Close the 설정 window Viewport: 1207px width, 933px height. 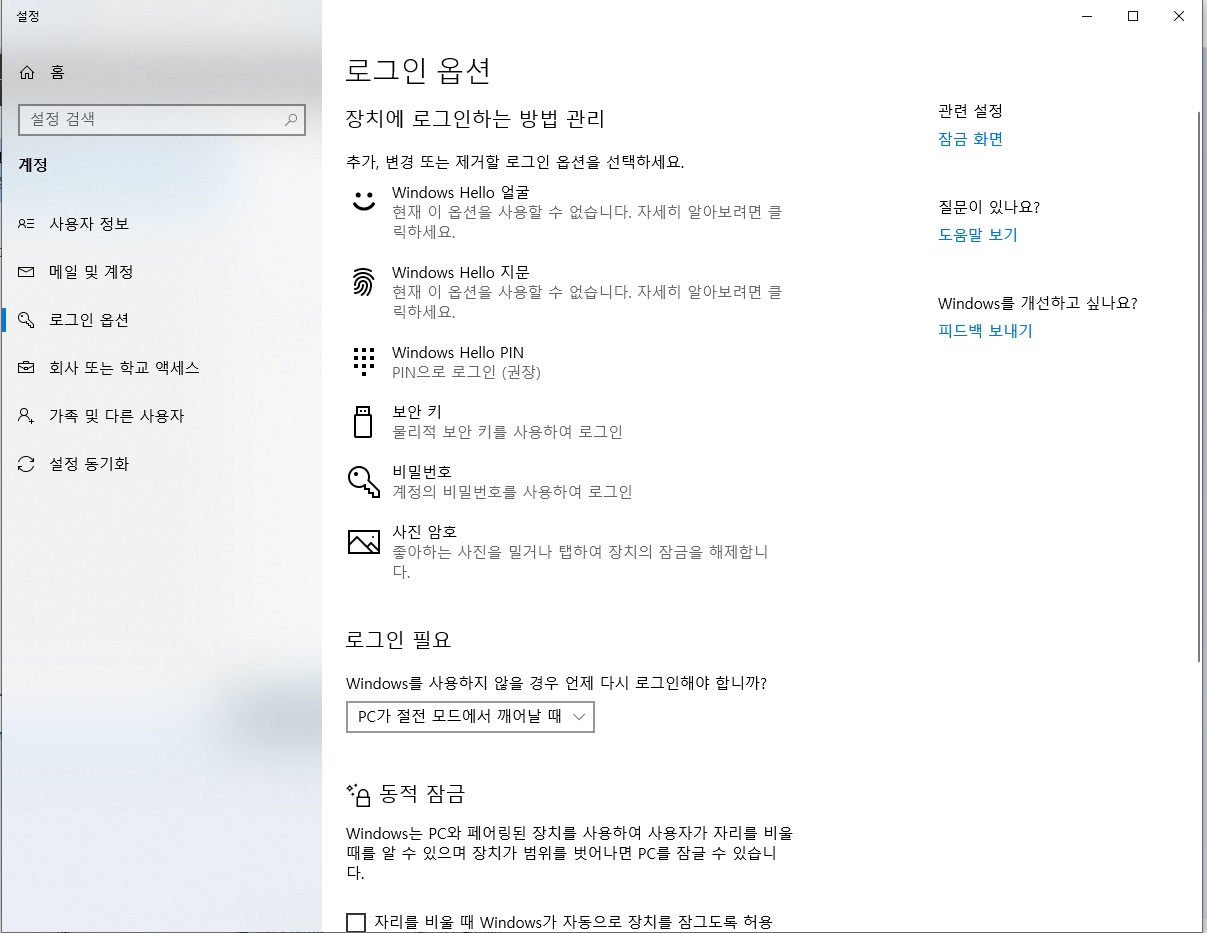click(x=1180, y=16)
